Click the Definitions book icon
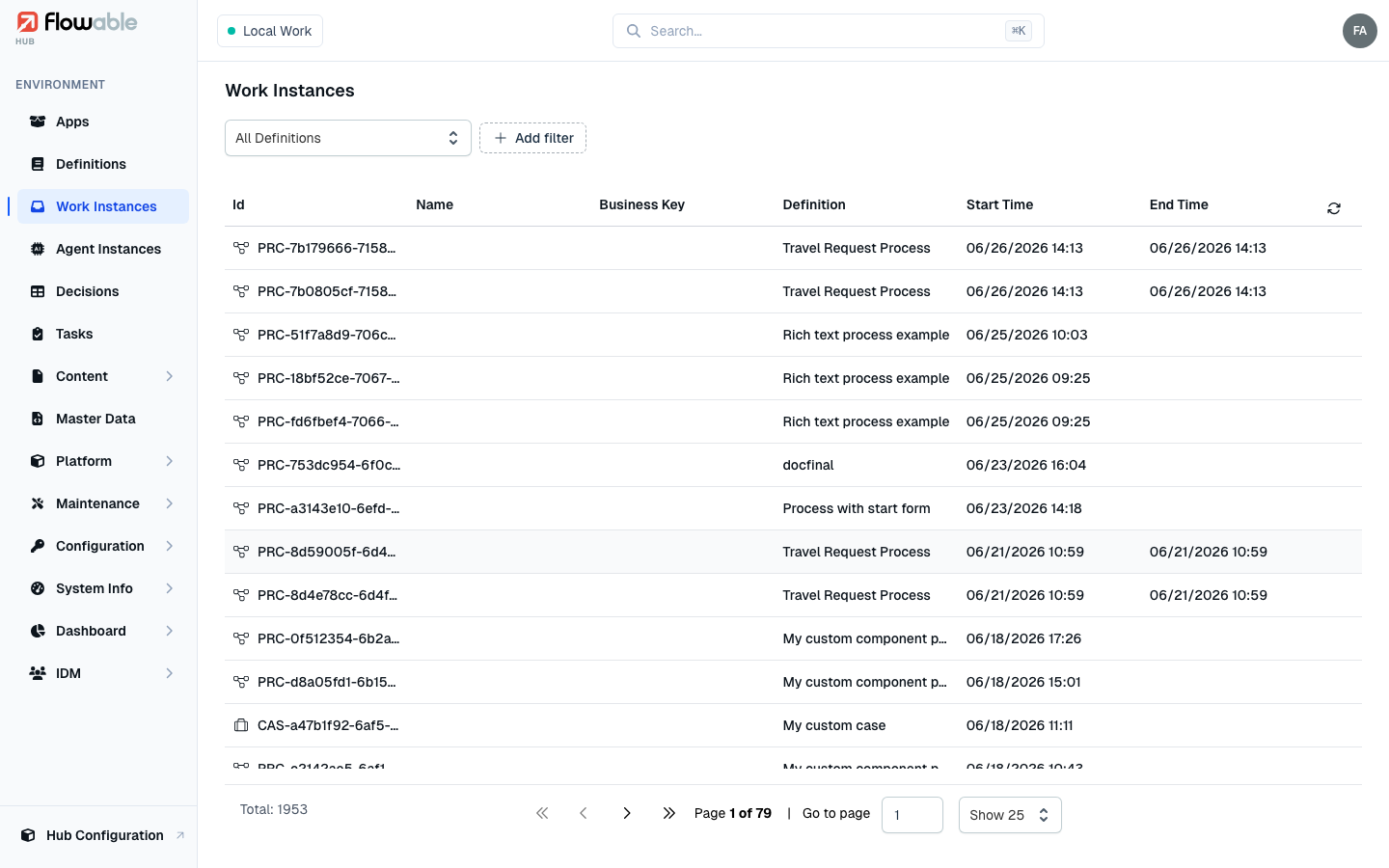This screenshot has width=1389, height=868. pos(38,164)
